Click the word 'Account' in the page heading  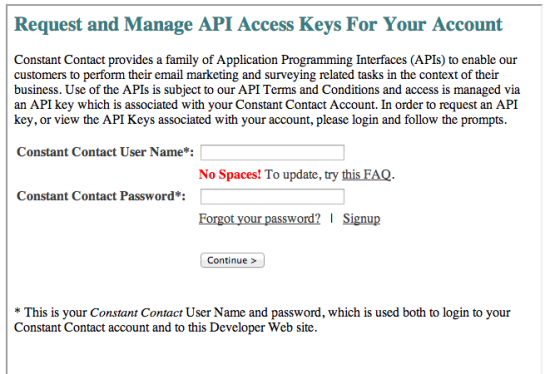(x=467, y=25)
